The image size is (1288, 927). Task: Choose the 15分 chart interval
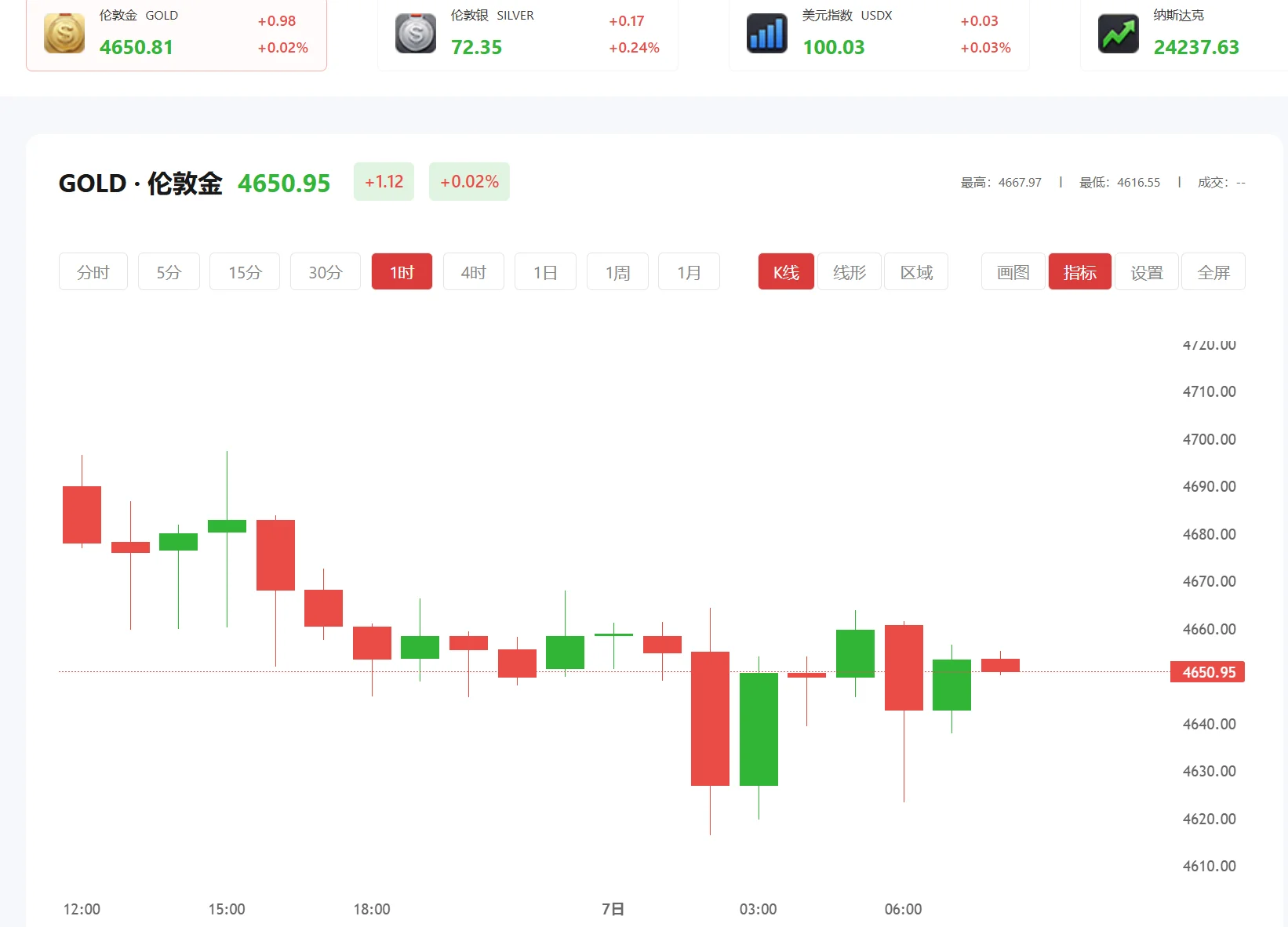[x=245, y=272]
